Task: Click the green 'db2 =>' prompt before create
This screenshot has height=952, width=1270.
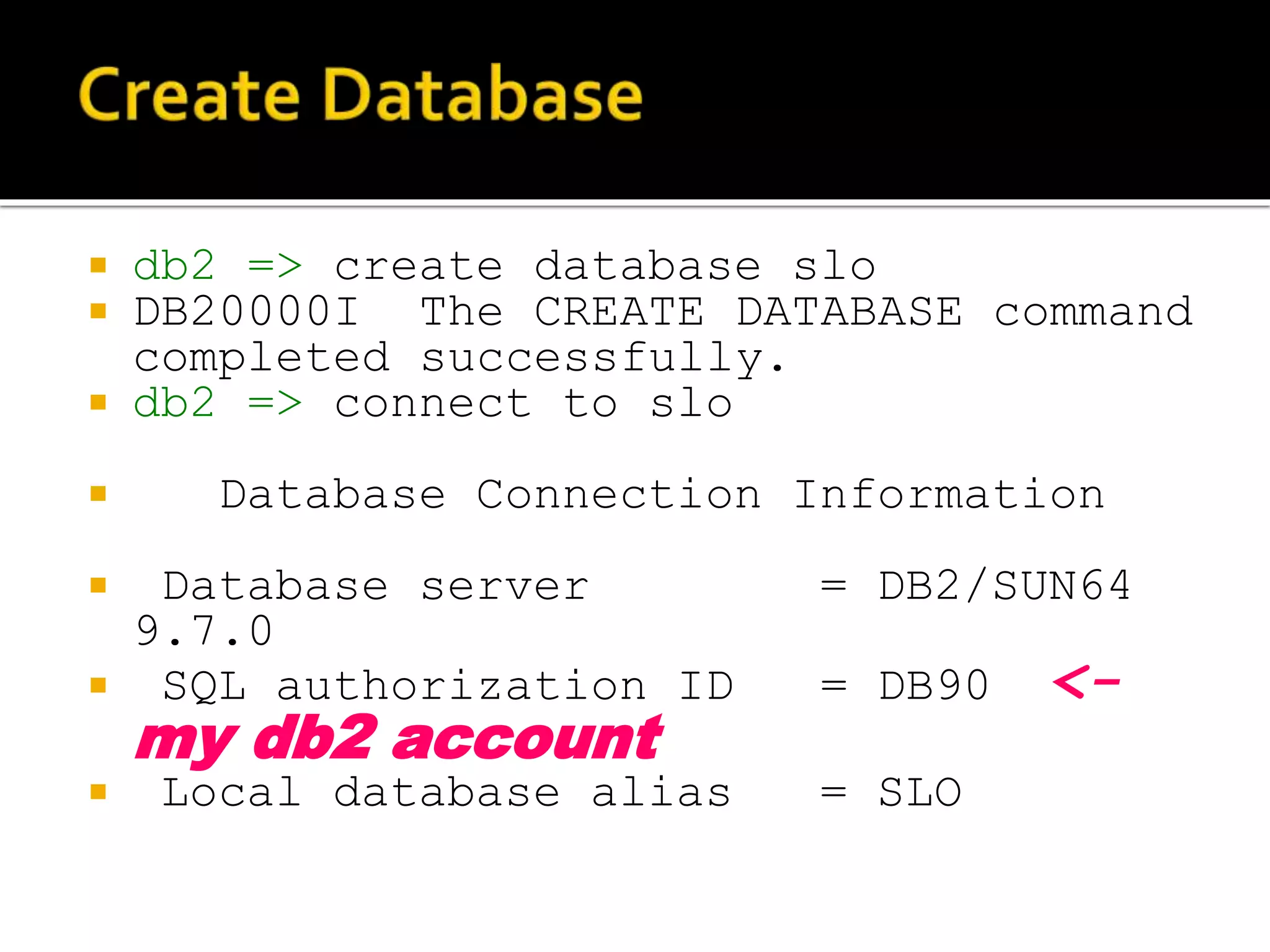Action: pyautogui.click(x=218, y=266)
